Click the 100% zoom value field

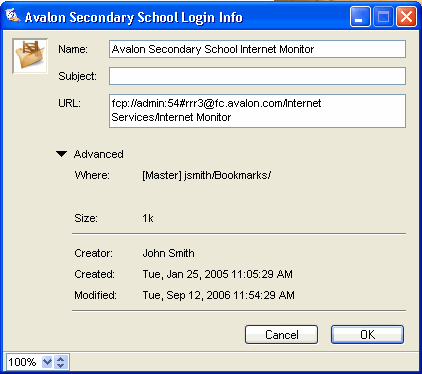(23, 362)
